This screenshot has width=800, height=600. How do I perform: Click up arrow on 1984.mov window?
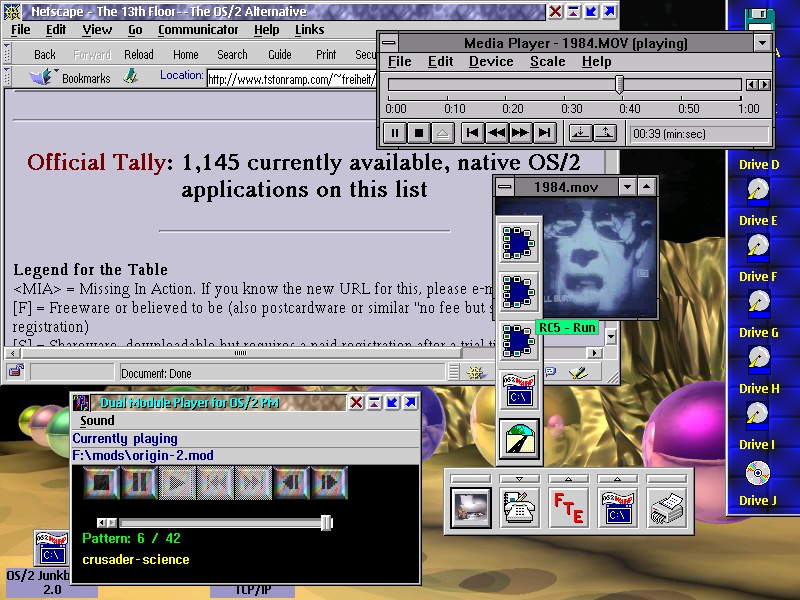pyautogui.click(x=646, y=187)
